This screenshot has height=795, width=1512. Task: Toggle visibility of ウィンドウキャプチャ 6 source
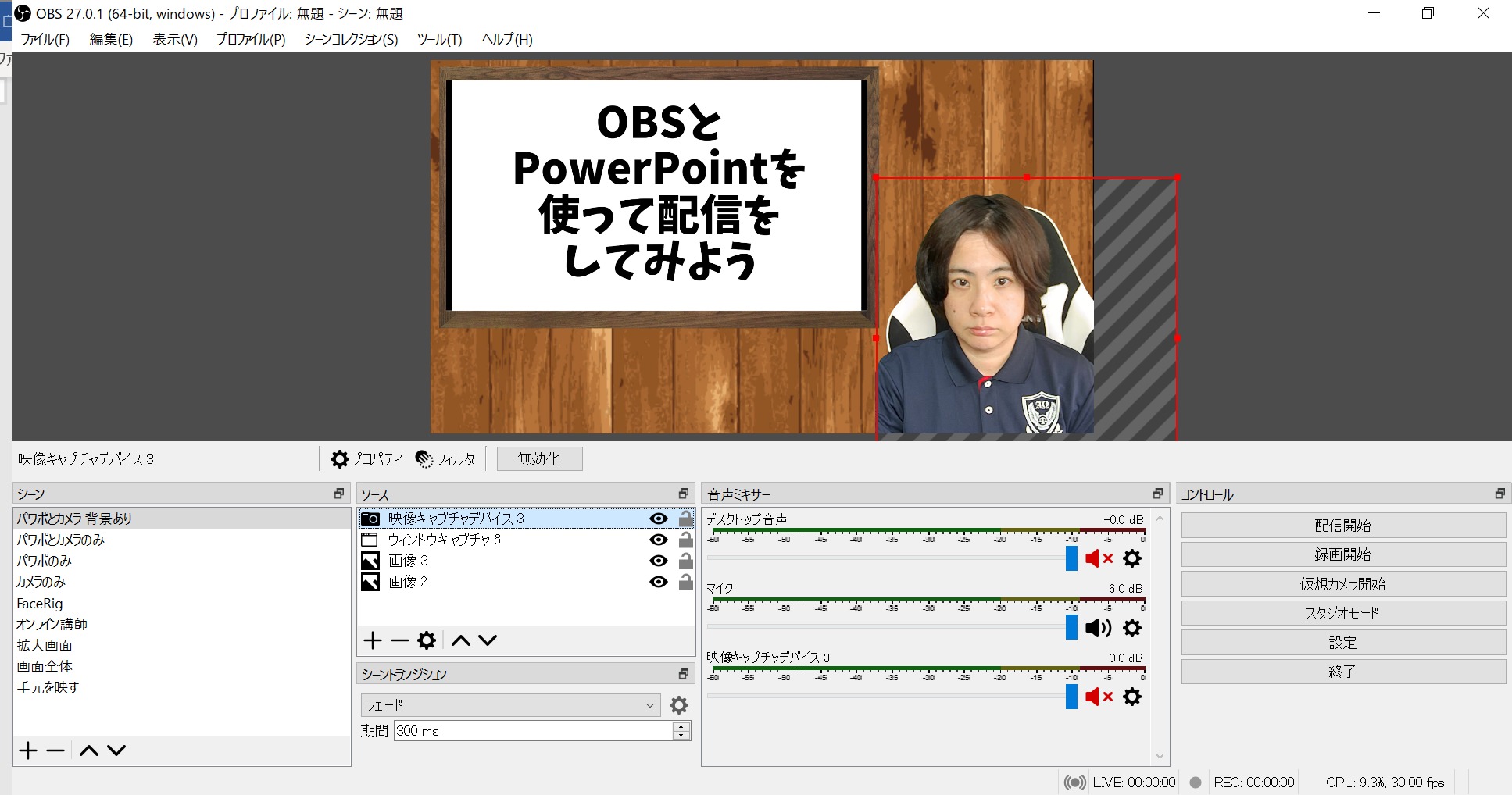click(x=659, y=540)
